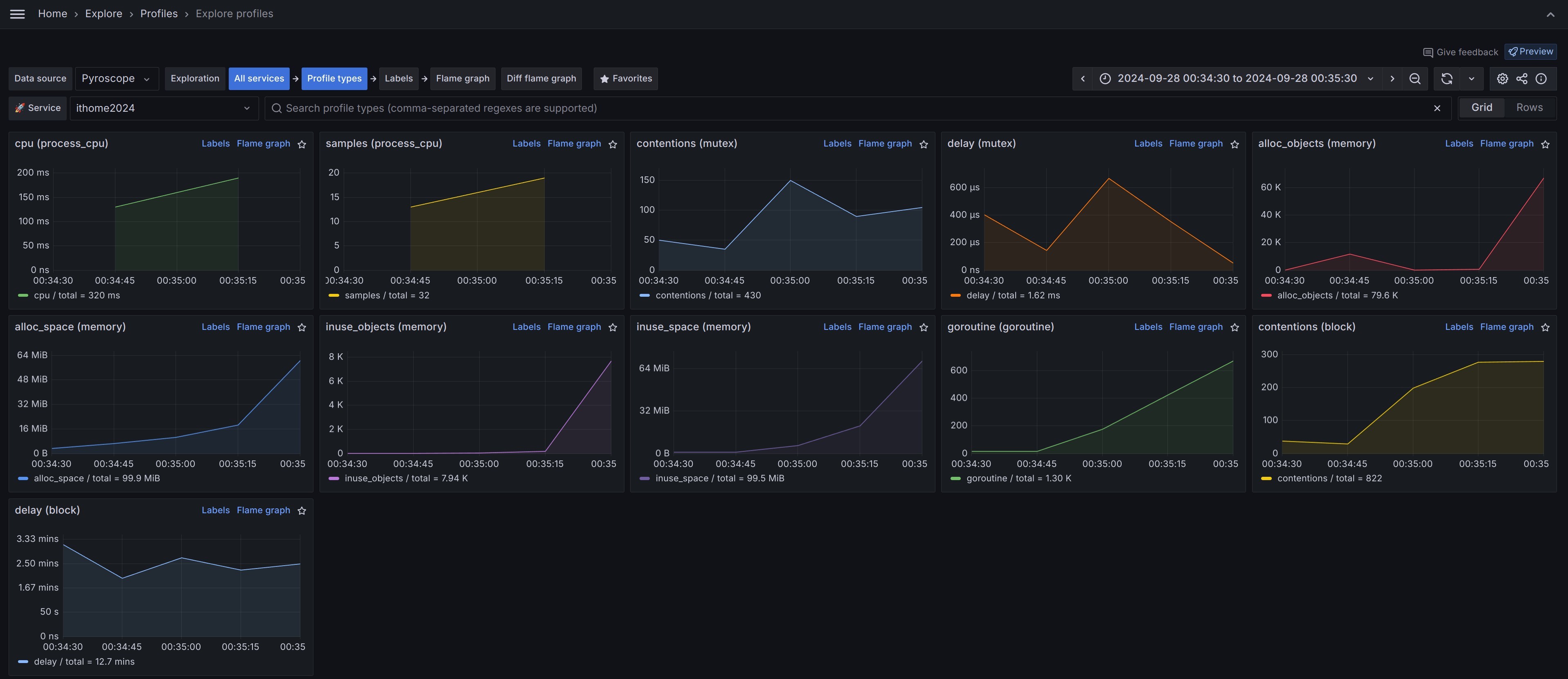1568x679 pixels.
Task: Click the Favorites button
Action: point(625,79)
